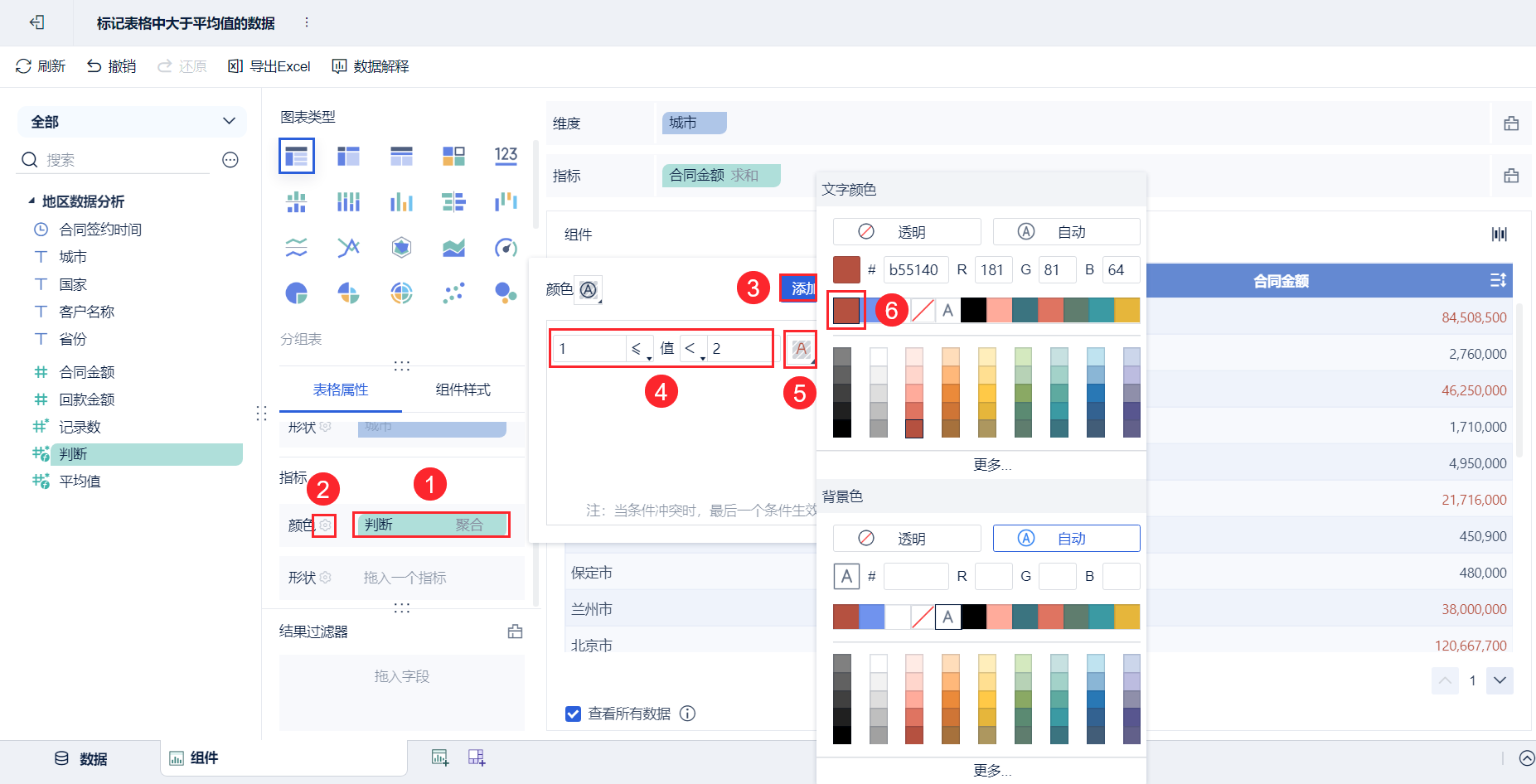Image resolution: width=1536 pixels, height=784 pixels.
Task: Select the stacked column chart type
Action: pos(349,201)
